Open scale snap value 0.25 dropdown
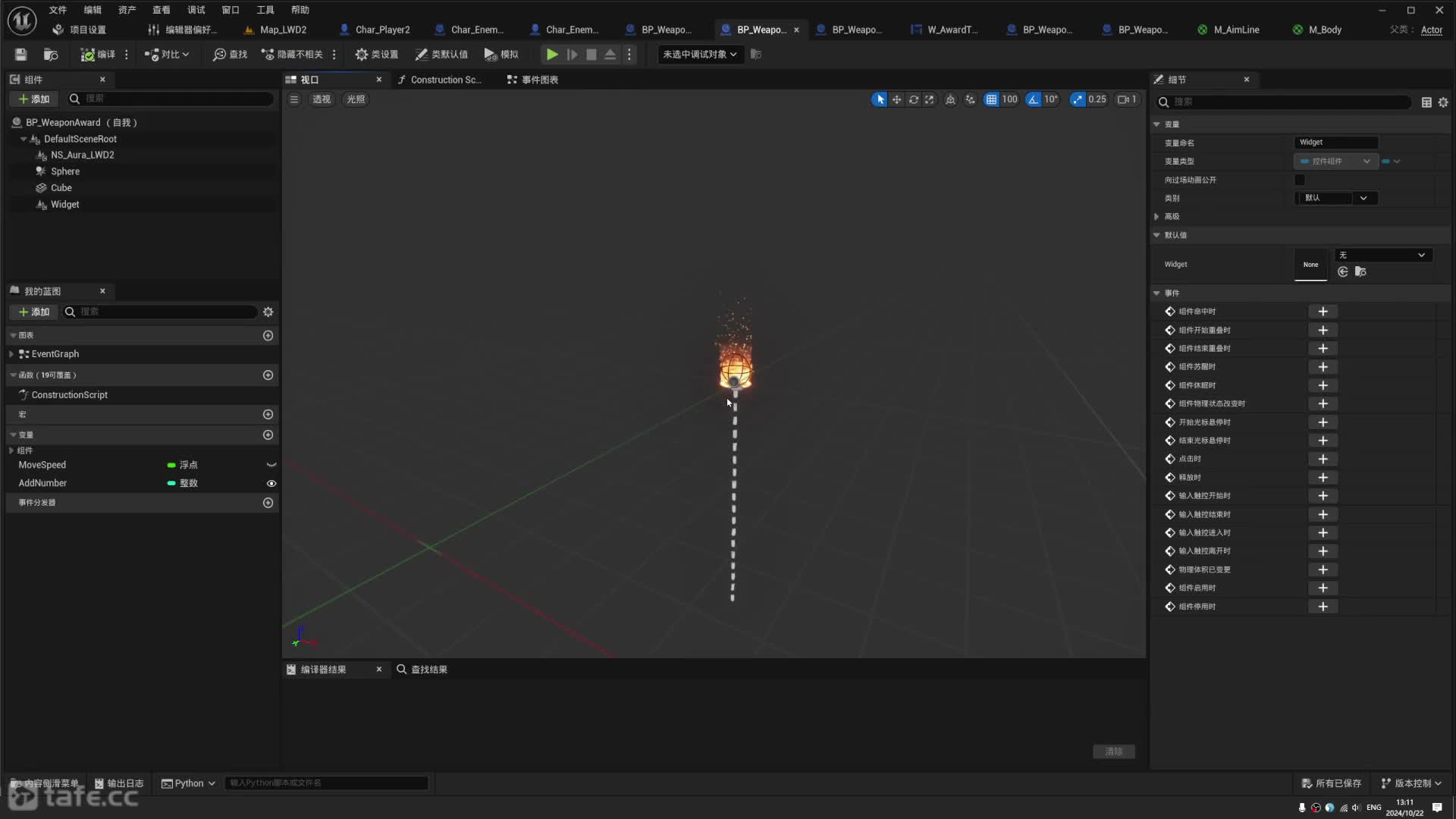Viewport: 1456px width, 819px height. (1097, 99)
